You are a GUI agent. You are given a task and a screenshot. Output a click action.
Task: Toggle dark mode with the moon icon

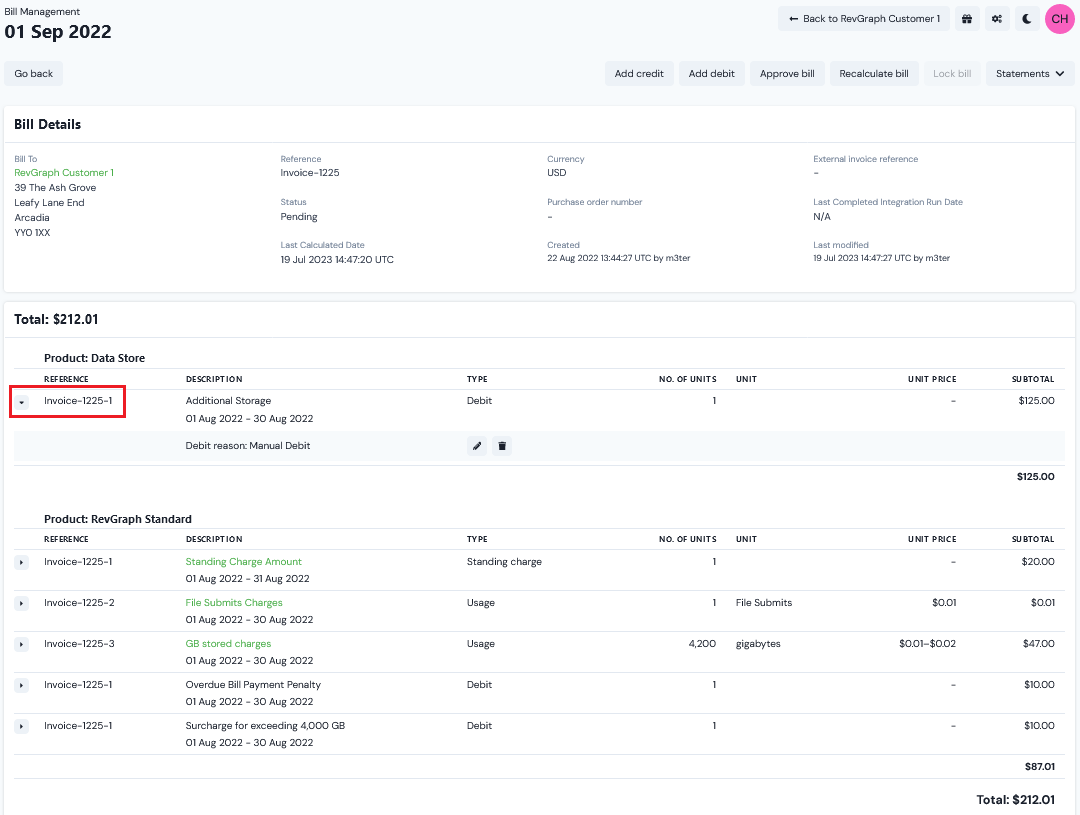(1026, 19)
